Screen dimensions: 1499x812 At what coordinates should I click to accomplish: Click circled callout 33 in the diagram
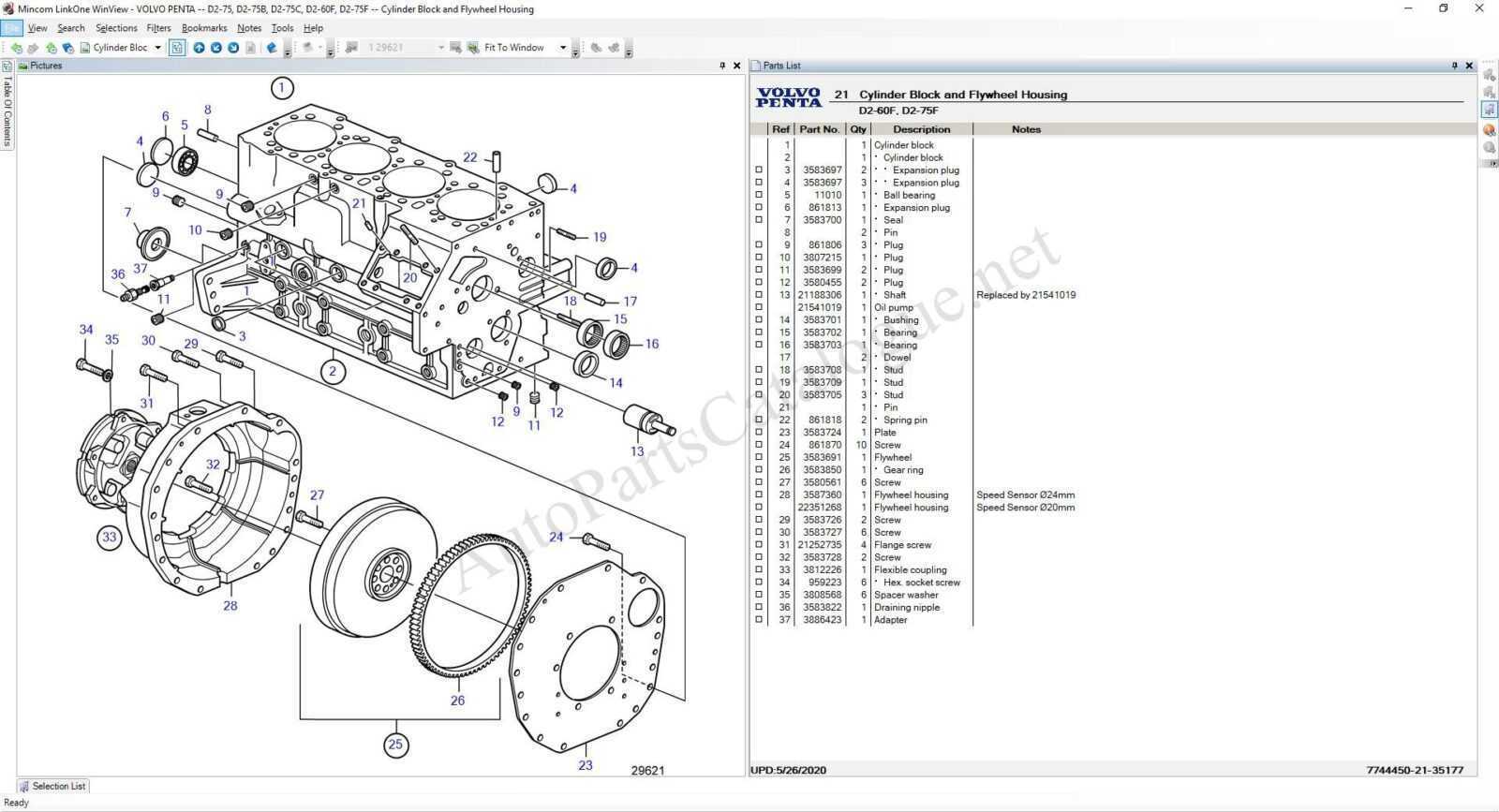coord(110,538)
